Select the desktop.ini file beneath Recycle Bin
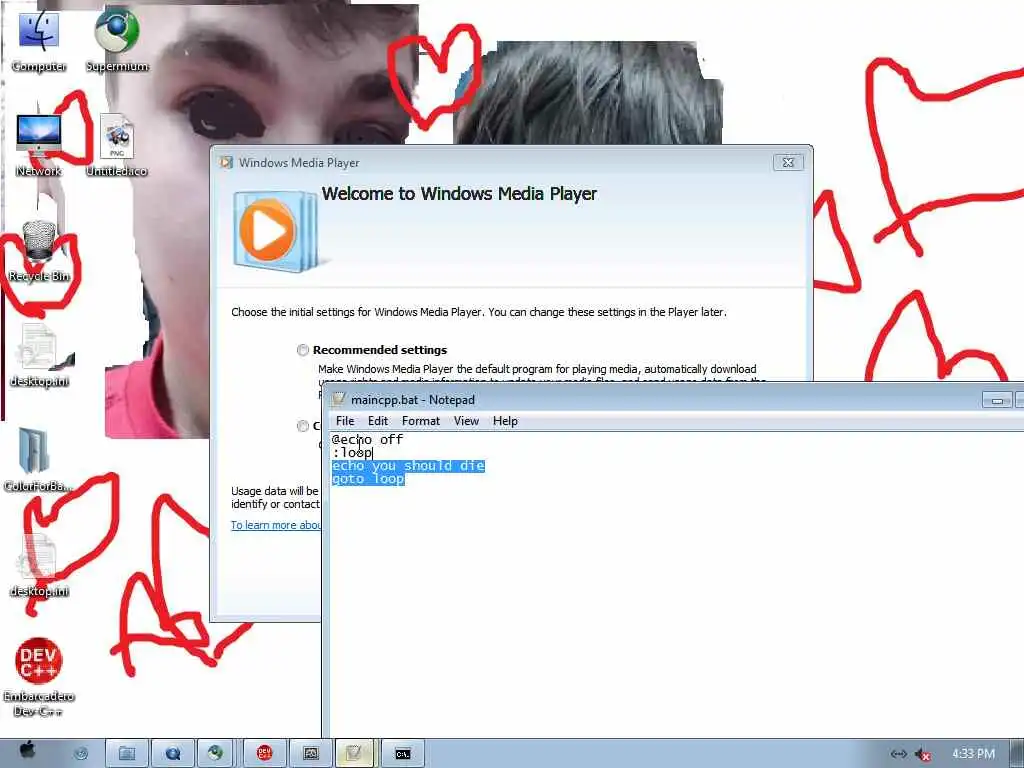Viewport: 1024px width, 768px height. pyautogui.click(x=39, y=356)
